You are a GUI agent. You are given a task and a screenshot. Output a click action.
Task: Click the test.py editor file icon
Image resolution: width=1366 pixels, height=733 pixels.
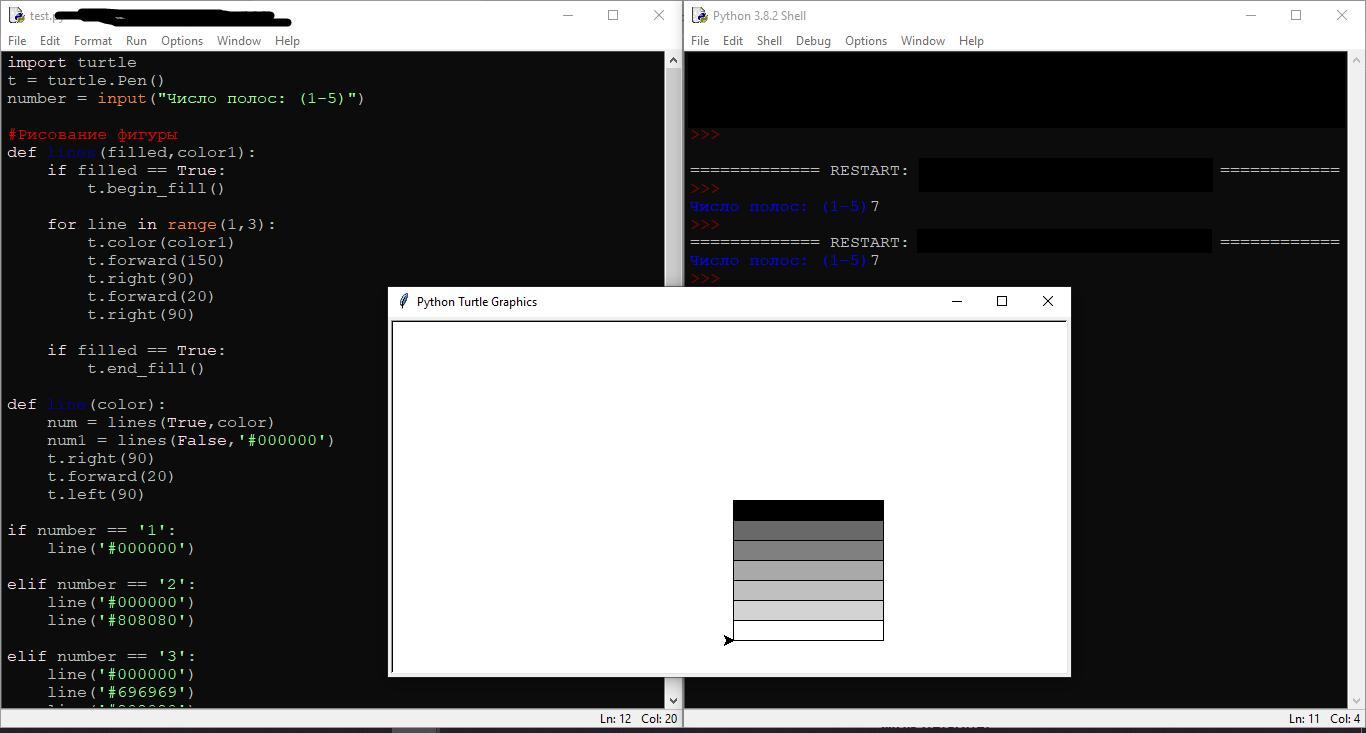point(16,15)
